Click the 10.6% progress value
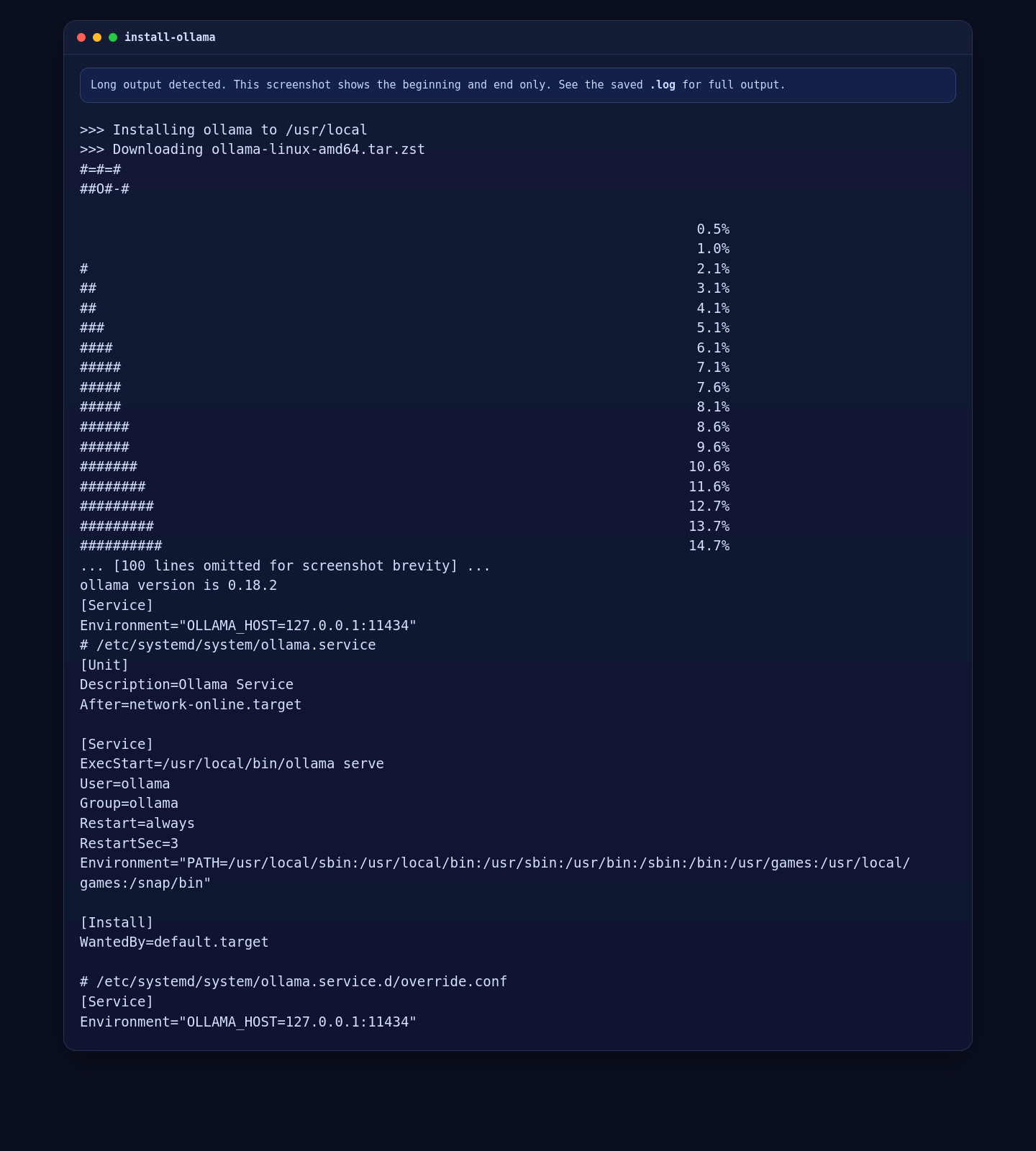The width and height of the screenshot is (1036, 1151). click(709, 467)
